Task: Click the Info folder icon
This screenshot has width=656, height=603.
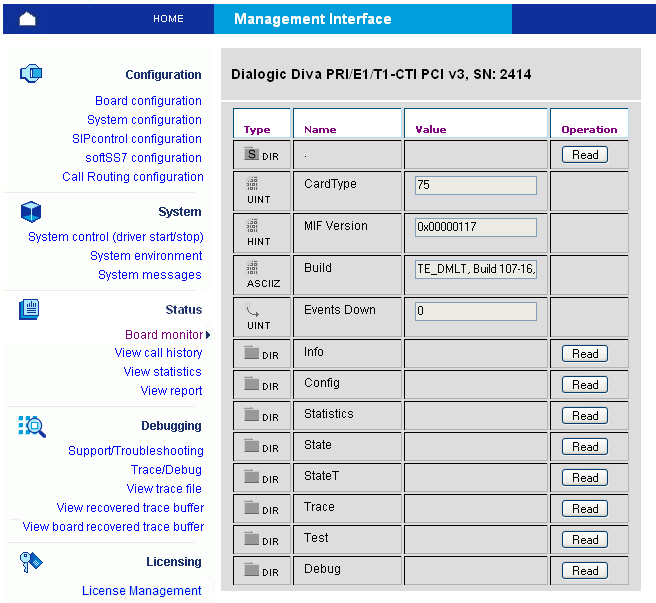Action: (x=251, y=353)
